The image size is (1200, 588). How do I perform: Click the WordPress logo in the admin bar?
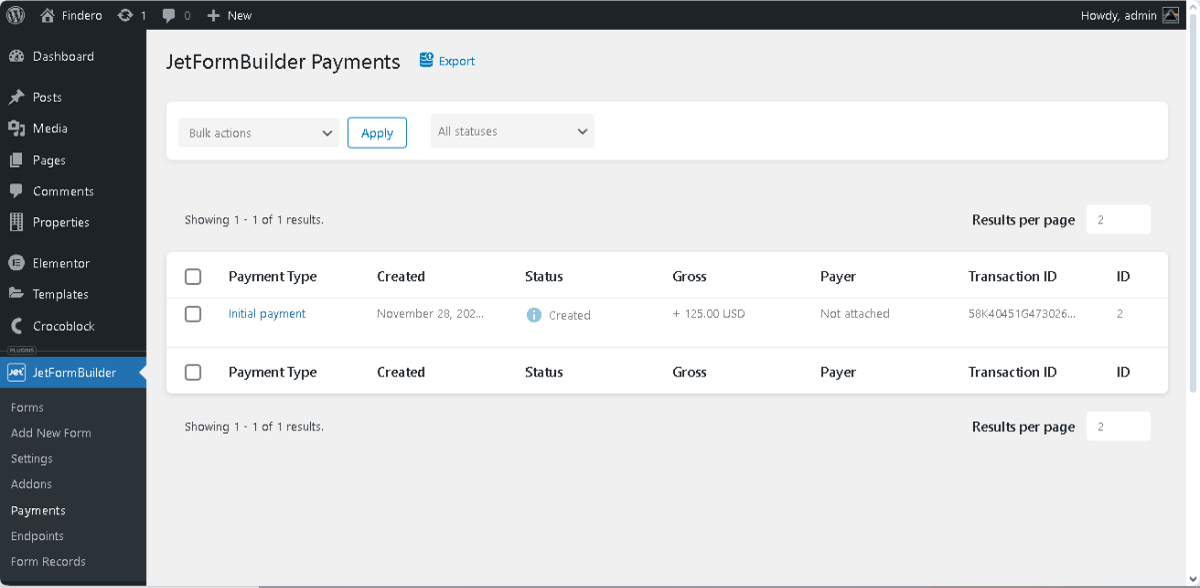(x=14, y=15)
